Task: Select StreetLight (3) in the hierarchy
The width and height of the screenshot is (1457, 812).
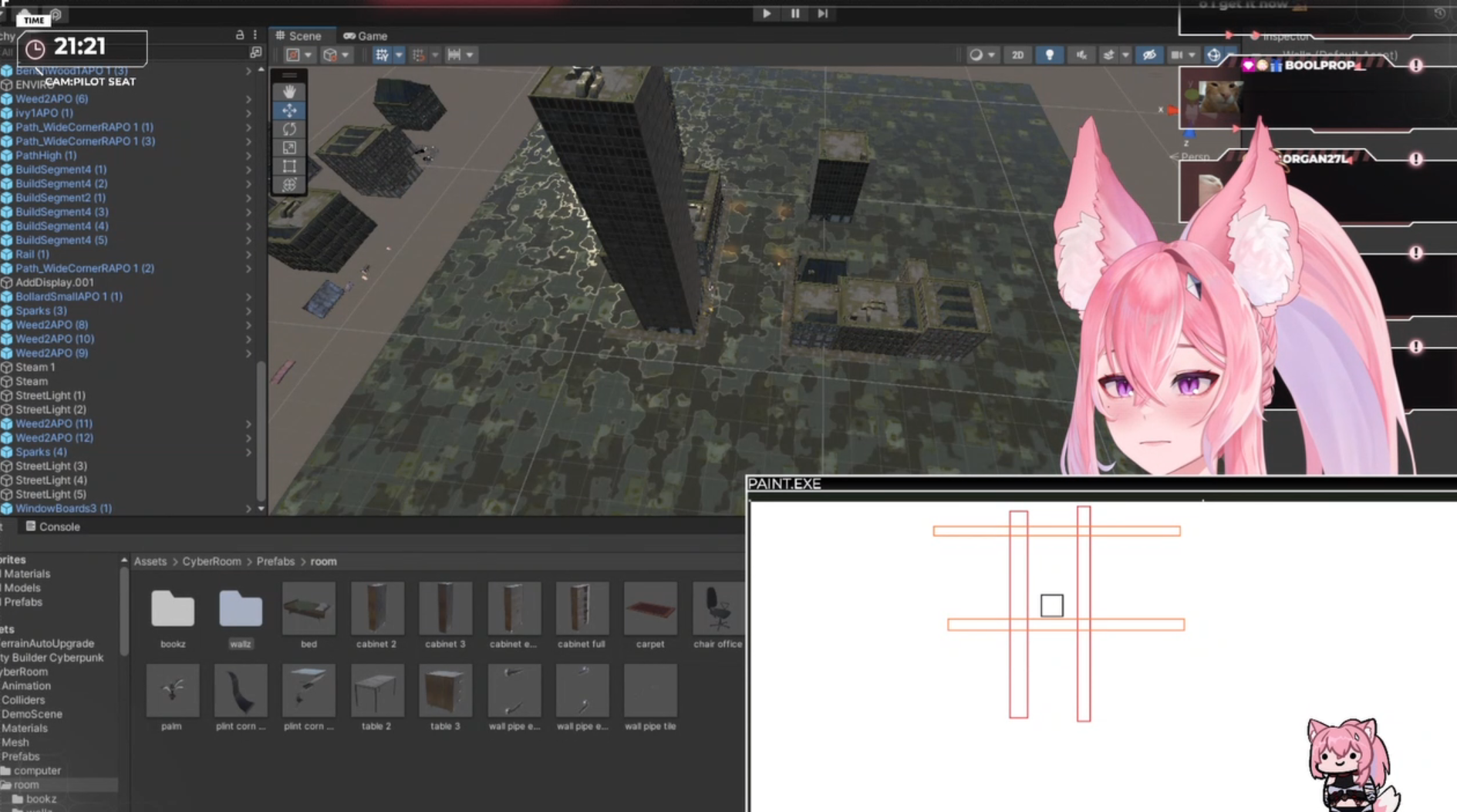Action: [51, 466]
